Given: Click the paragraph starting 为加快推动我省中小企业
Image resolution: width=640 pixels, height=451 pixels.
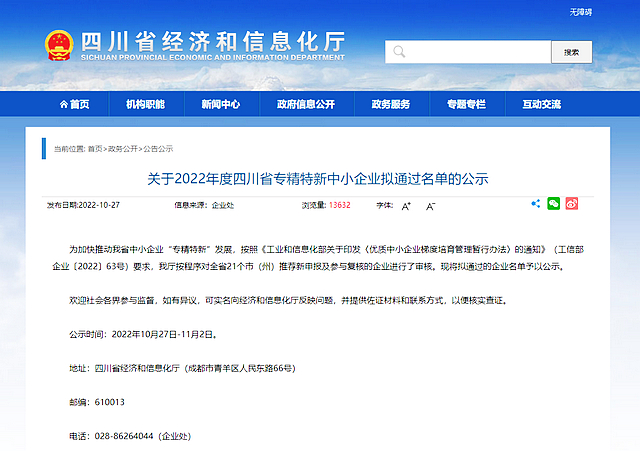Looking at the screenshot, I should click(x=318, y=258).
